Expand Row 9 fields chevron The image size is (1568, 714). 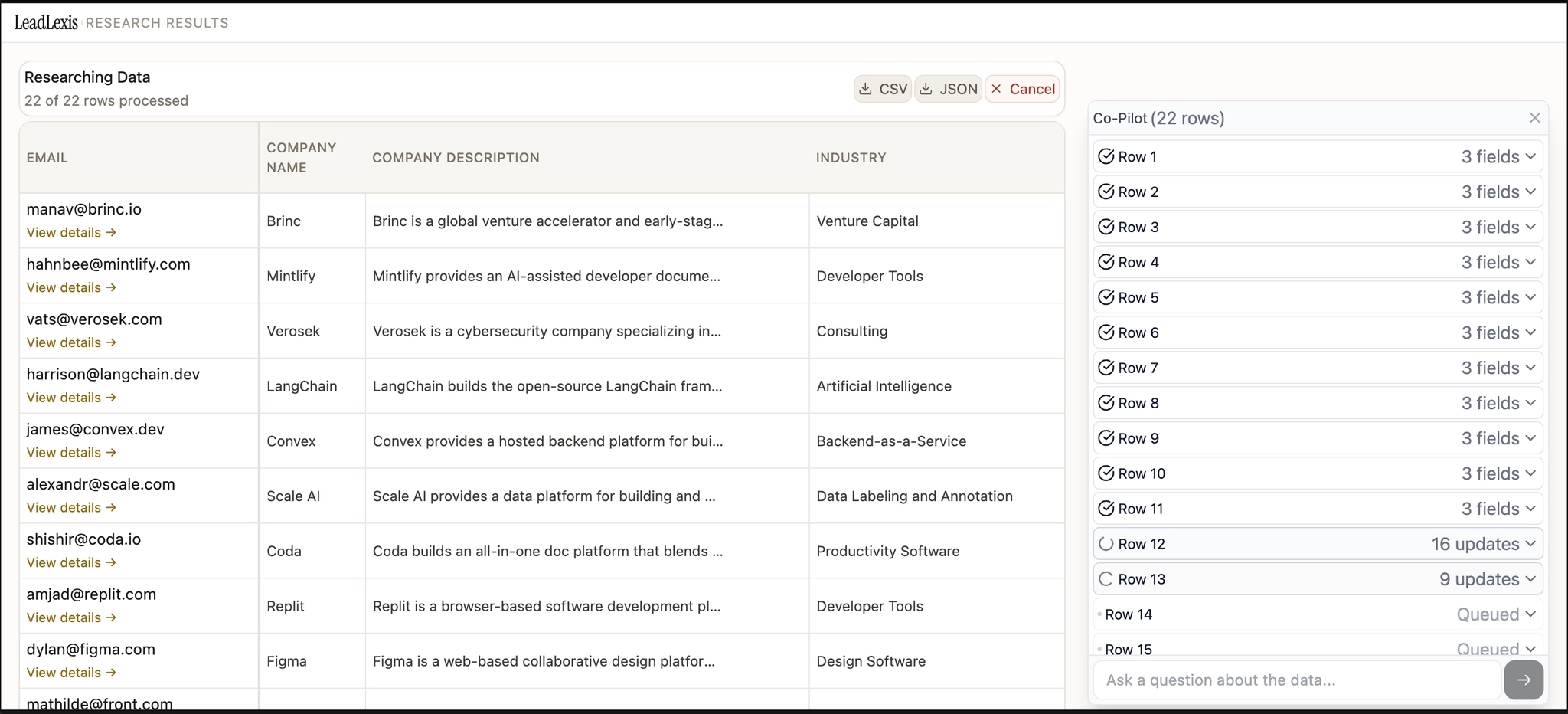pyautogui.click(x=1530, y=438)
